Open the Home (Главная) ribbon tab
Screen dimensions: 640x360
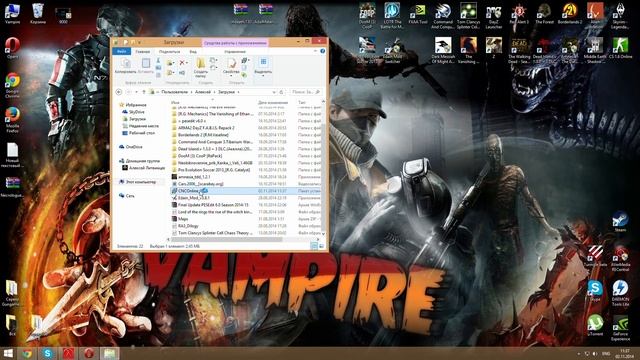coord(142,52)
